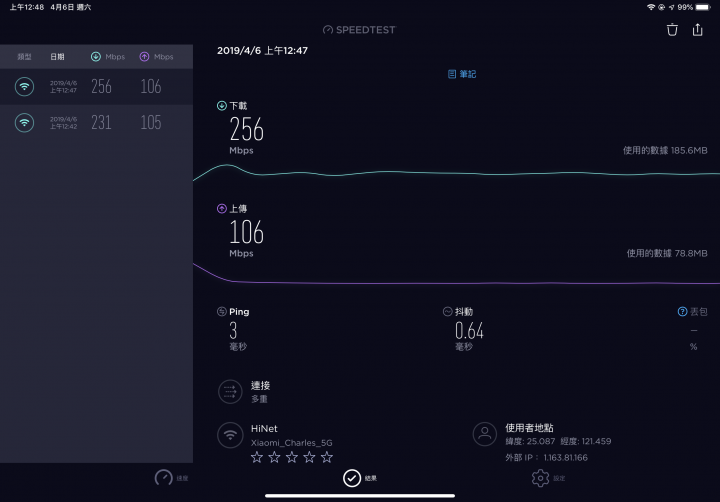720x502 pixels.
Task: Rate HiNet with the fourth star
Action: (x=309, y=457)
